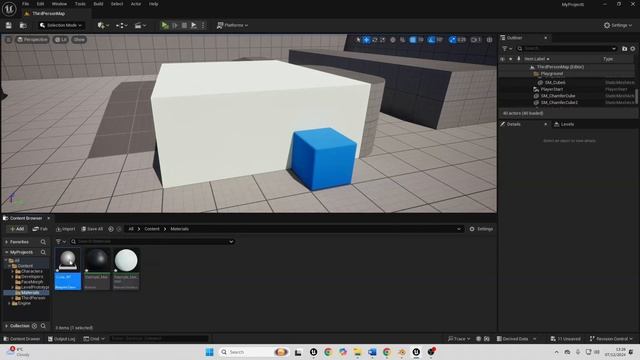Select the ThirdPerson folder in tree

tap(33, 298)
